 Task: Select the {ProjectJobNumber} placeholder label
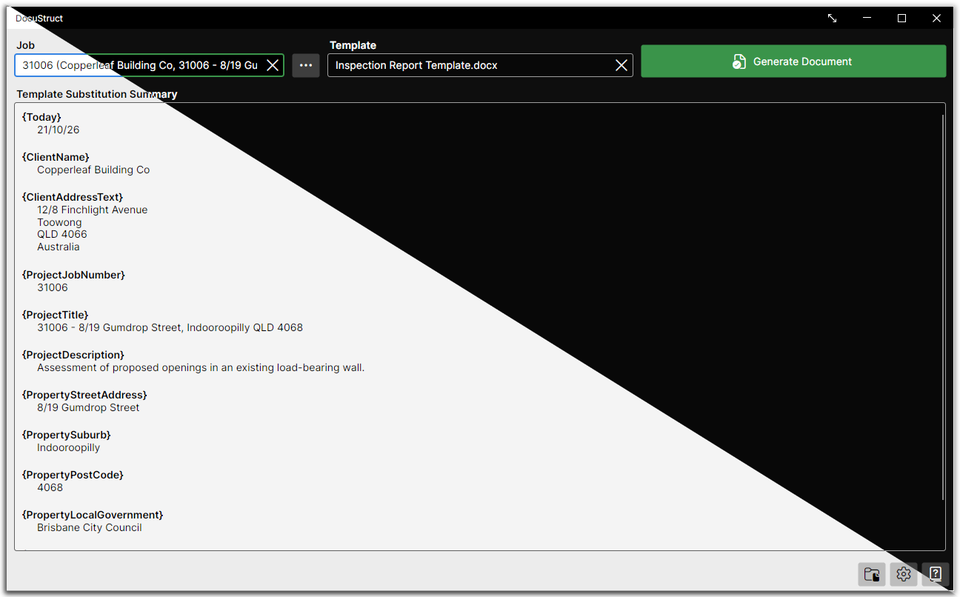click(x=73, y=275)
